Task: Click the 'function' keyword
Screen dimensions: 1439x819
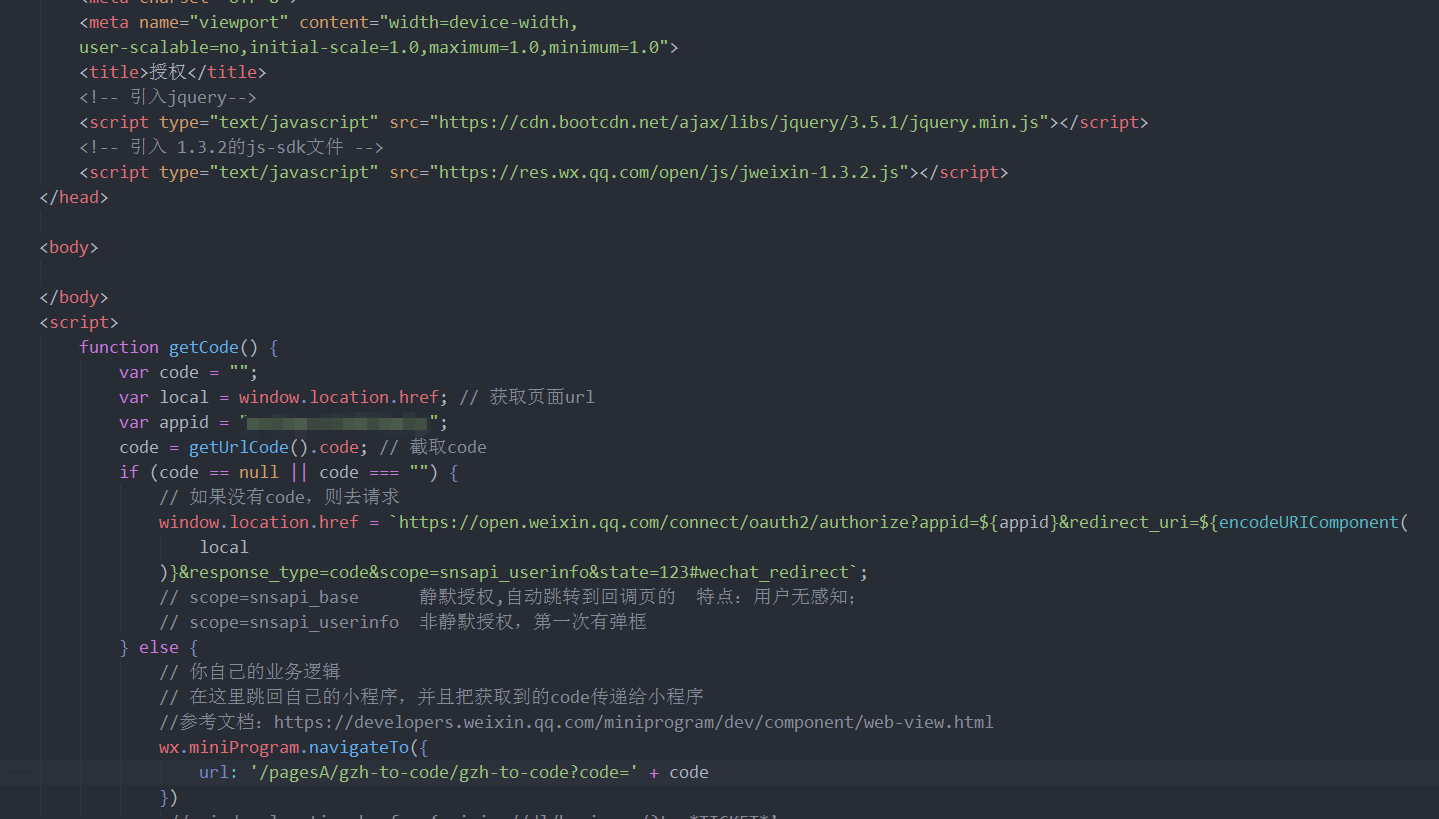Action: 119,347
